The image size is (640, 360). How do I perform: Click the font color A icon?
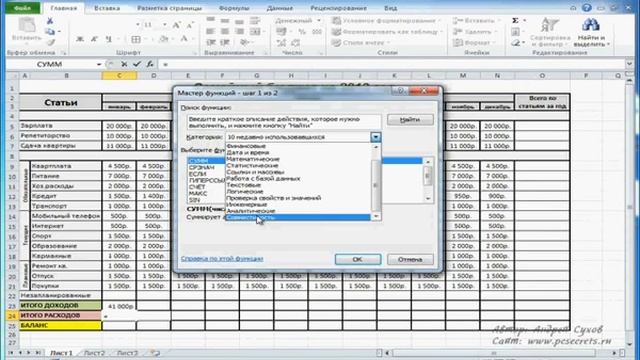[x=184, y=39]
